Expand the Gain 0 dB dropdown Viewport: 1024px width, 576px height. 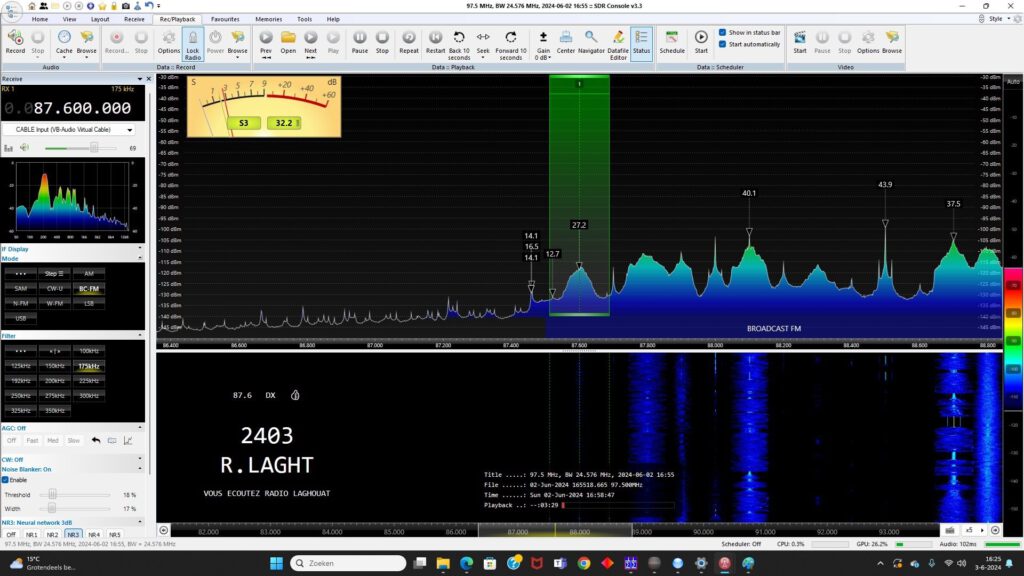[x=543, y=58]
